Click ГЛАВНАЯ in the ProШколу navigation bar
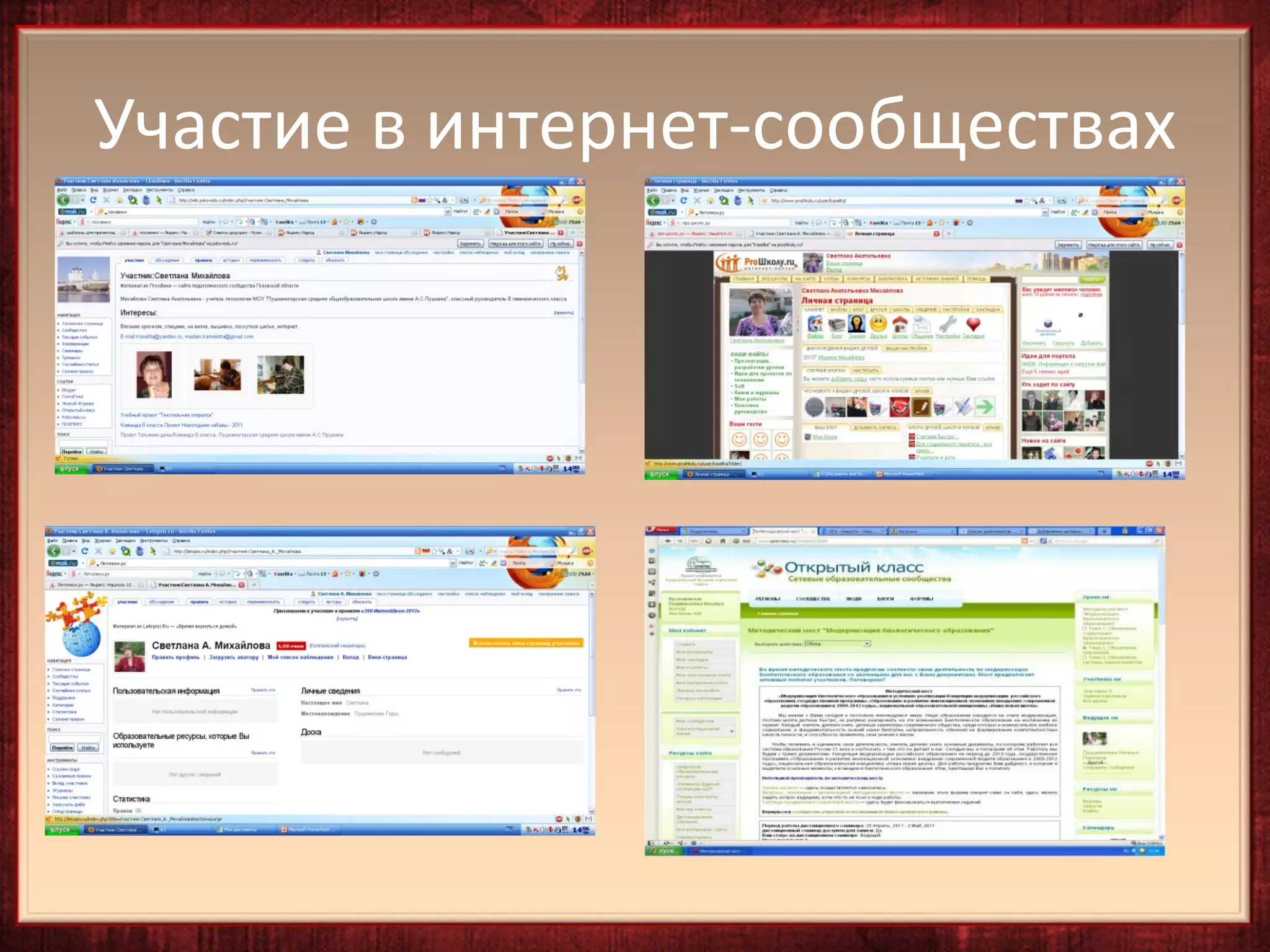This screenshot has width=1270, height=952. (x=744, y=279)
